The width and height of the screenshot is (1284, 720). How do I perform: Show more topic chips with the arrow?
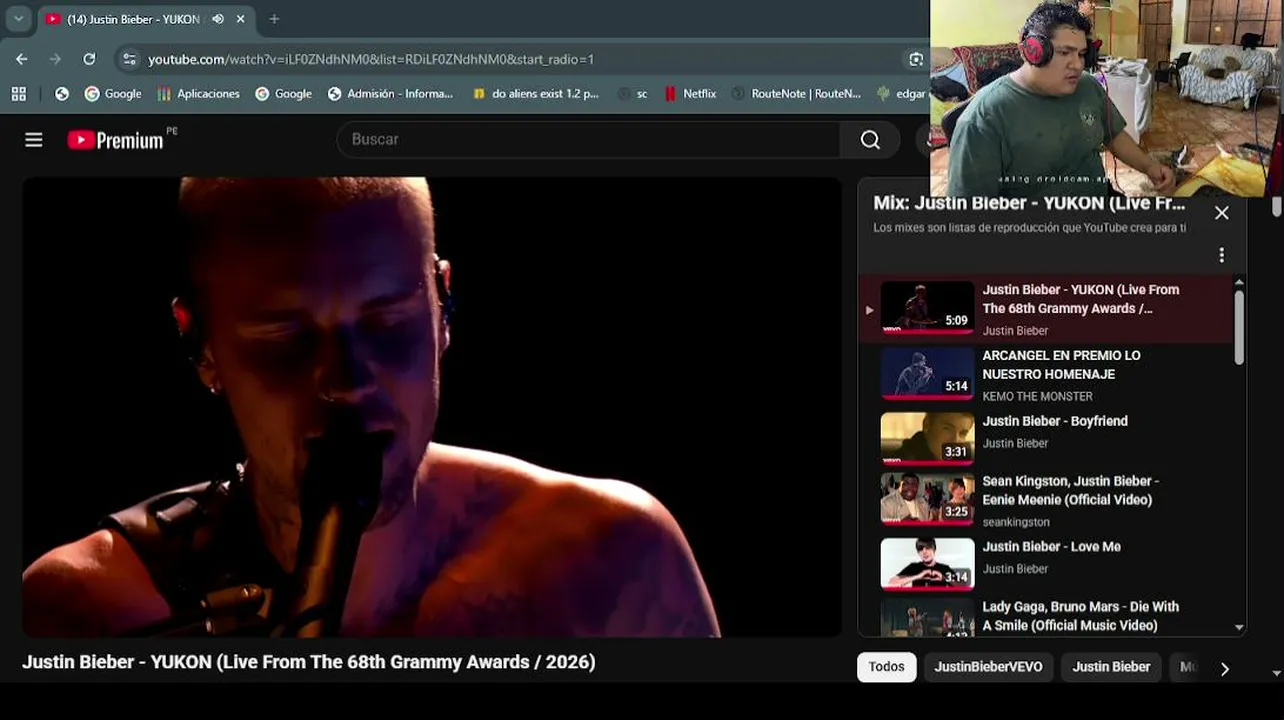[x=1225, y=669]
